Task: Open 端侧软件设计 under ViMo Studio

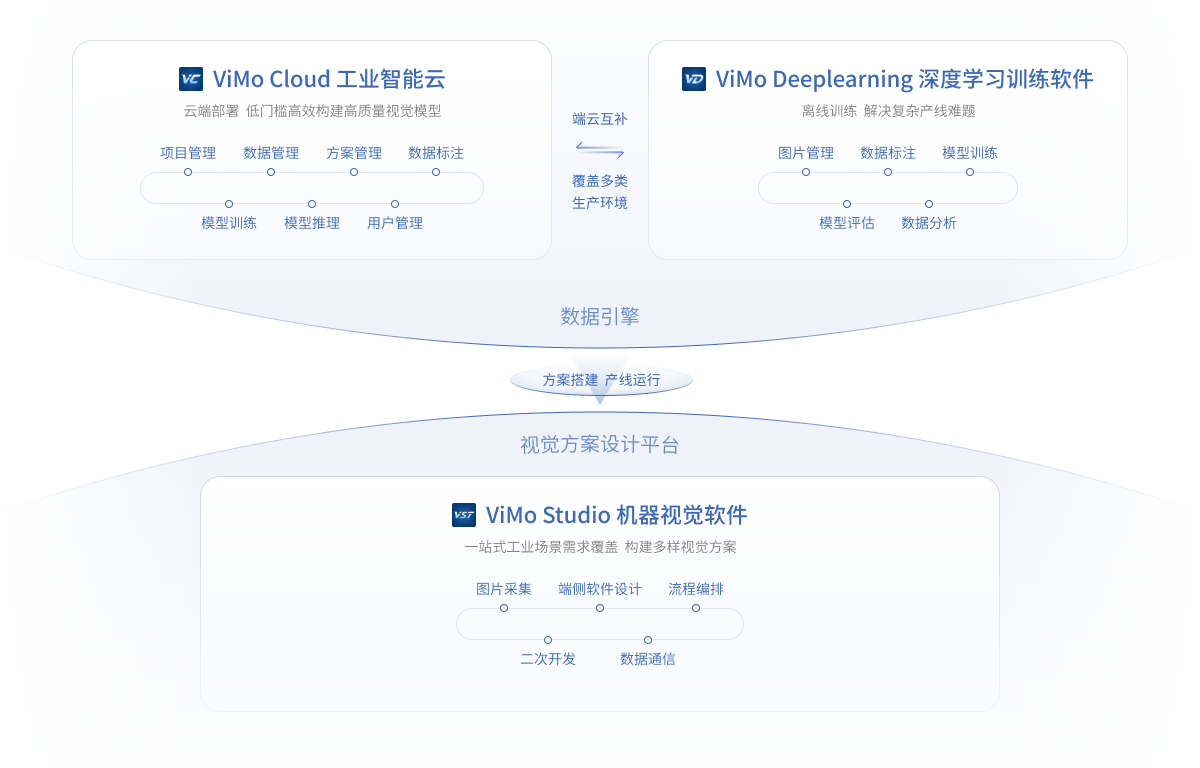Action: [600, 589]
